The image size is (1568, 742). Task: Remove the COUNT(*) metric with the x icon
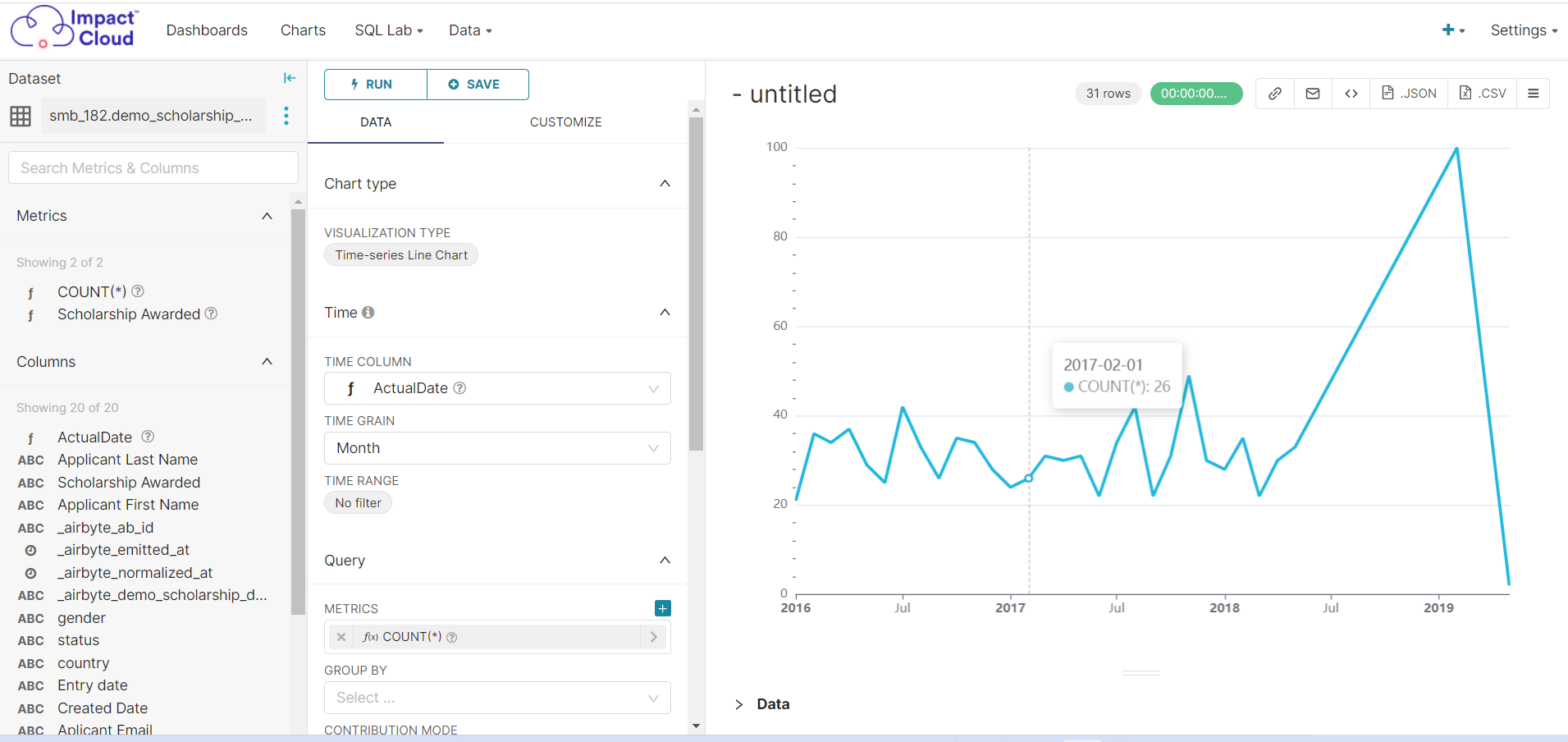341,637
